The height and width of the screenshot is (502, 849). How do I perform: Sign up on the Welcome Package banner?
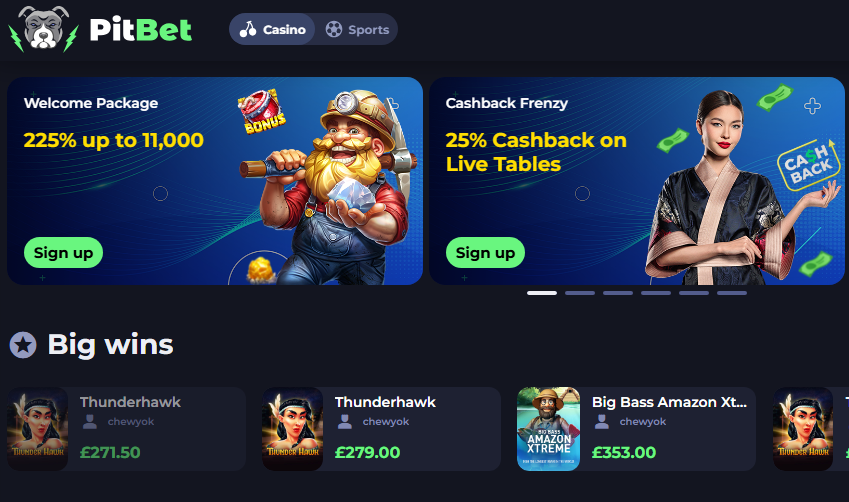point(63,252)
